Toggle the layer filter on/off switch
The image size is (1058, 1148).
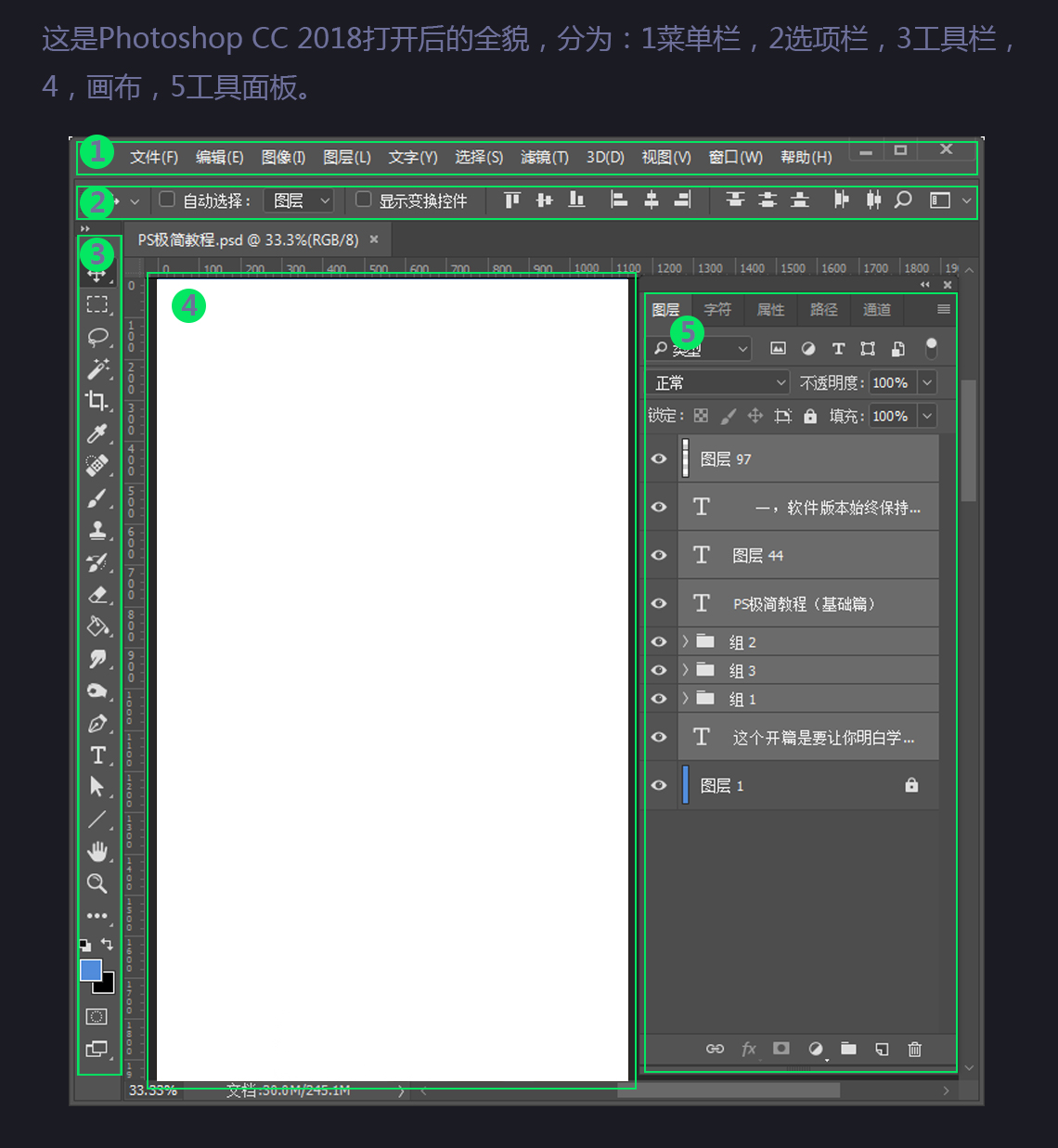click(x=931, y=348)
